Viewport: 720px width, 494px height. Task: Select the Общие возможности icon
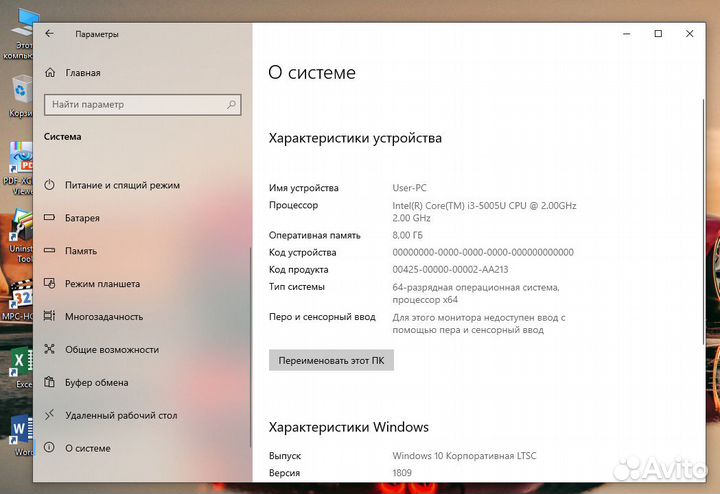click(x=50, y=349)
